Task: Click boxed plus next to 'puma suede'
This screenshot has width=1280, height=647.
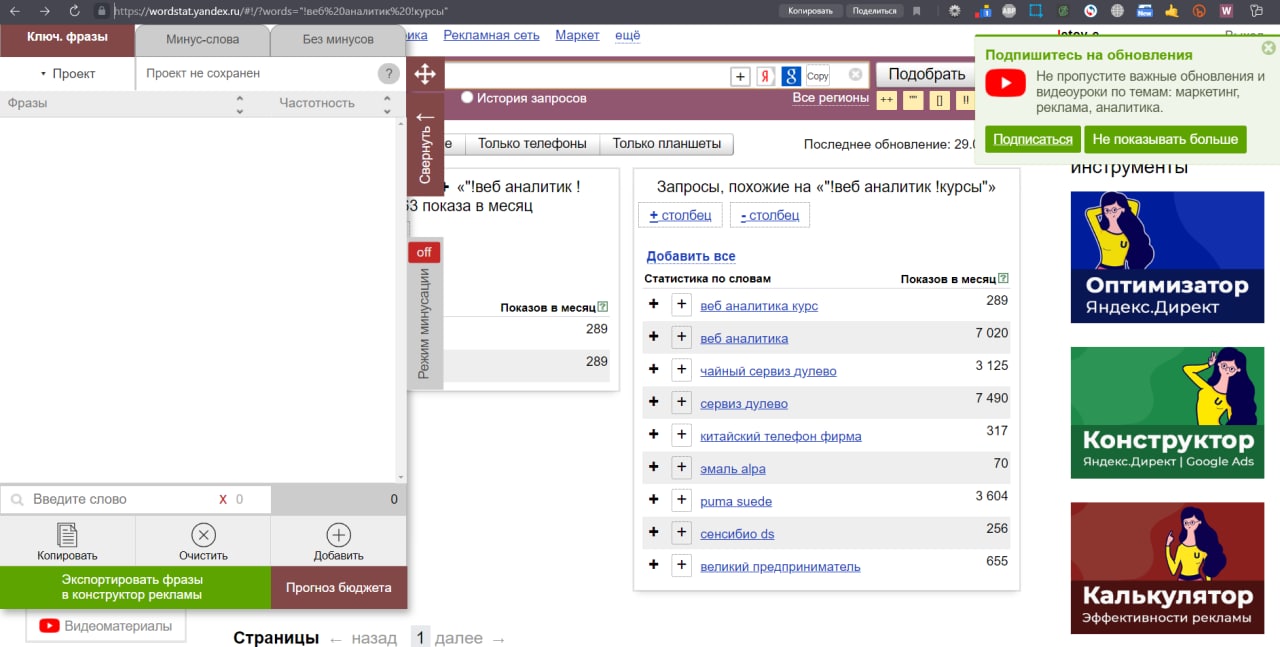Action: coord(681,500)
